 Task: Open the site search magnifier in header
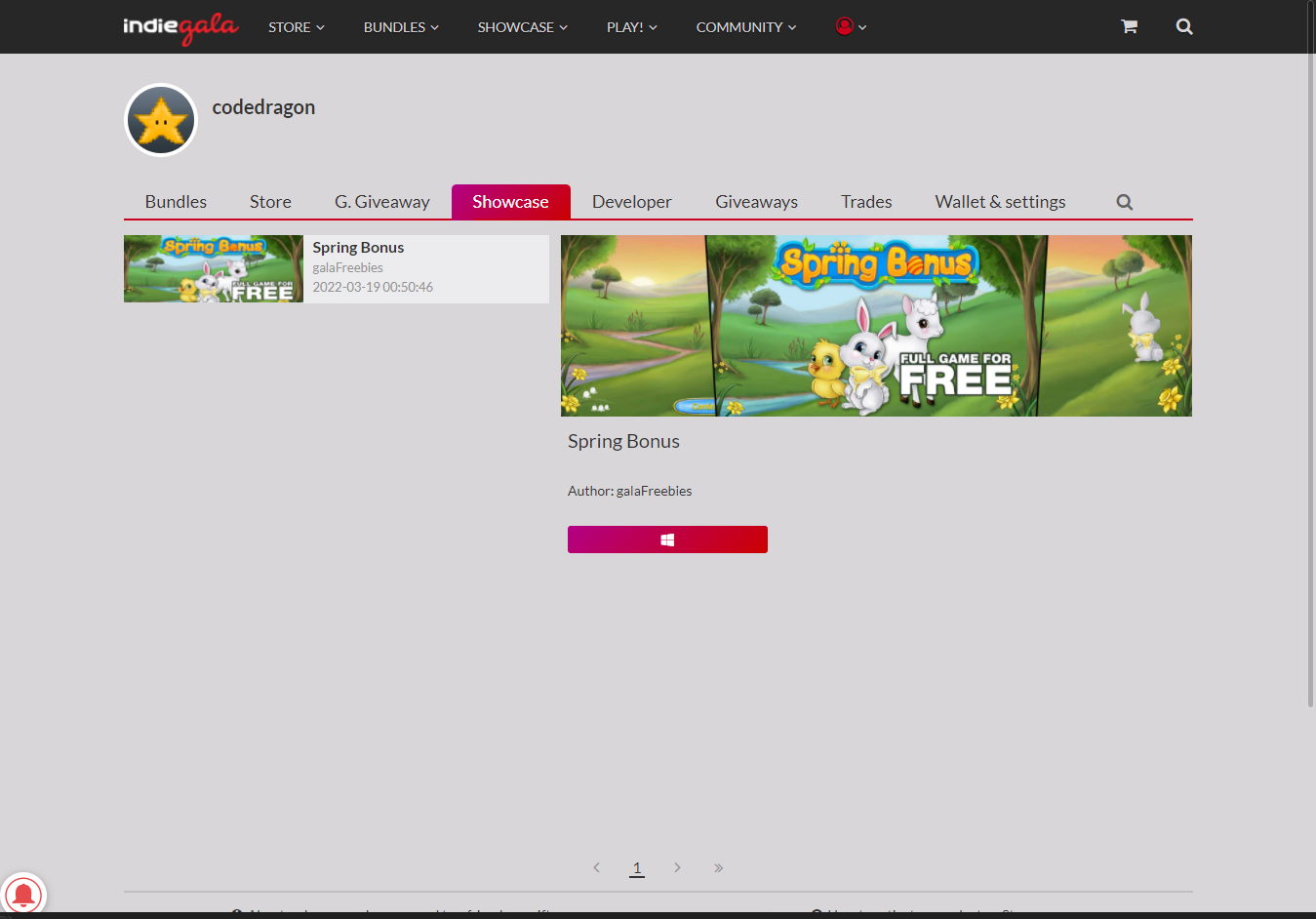click(1184, 26)
